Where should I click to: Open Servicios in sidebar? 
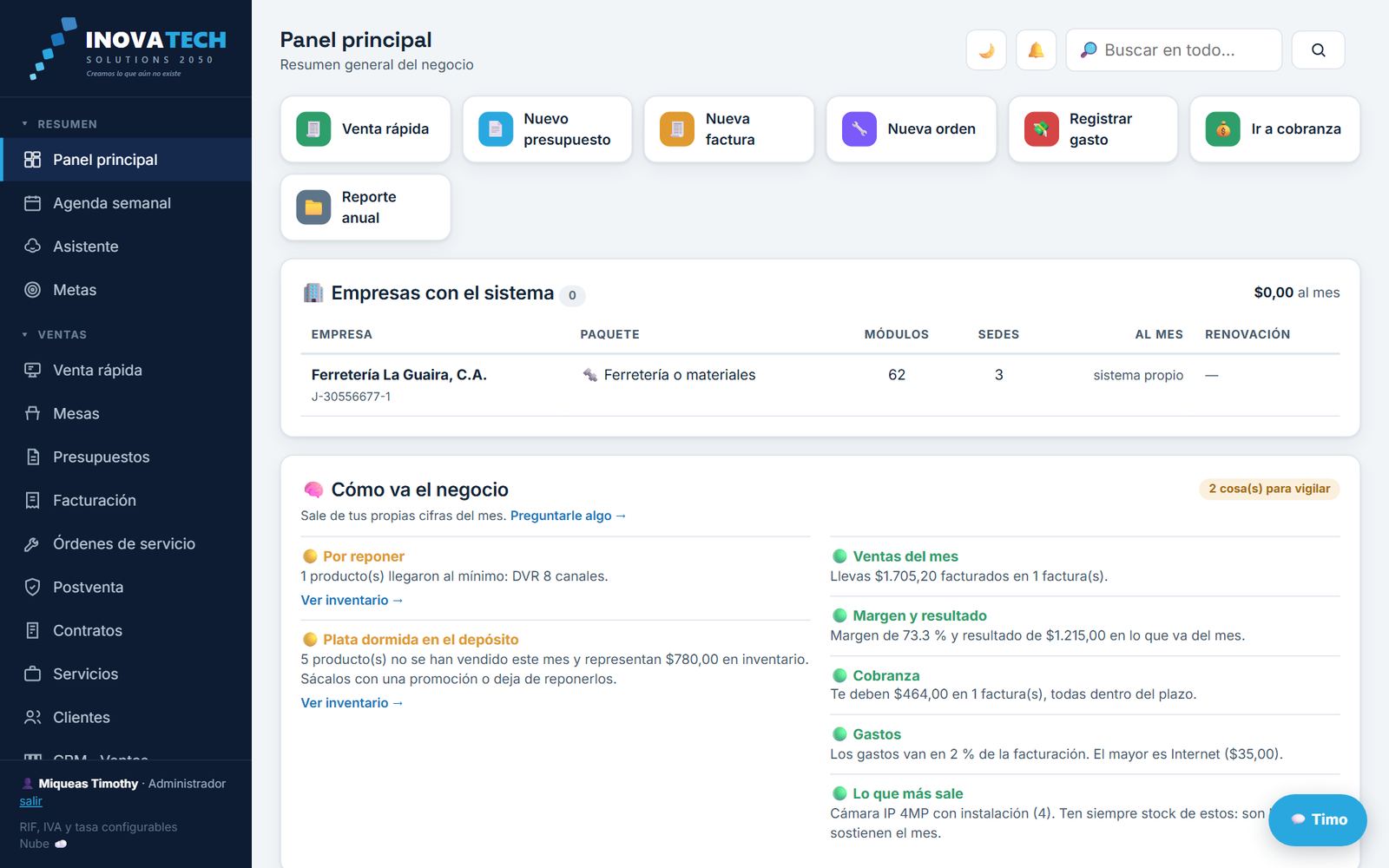[x=126, y=674]
